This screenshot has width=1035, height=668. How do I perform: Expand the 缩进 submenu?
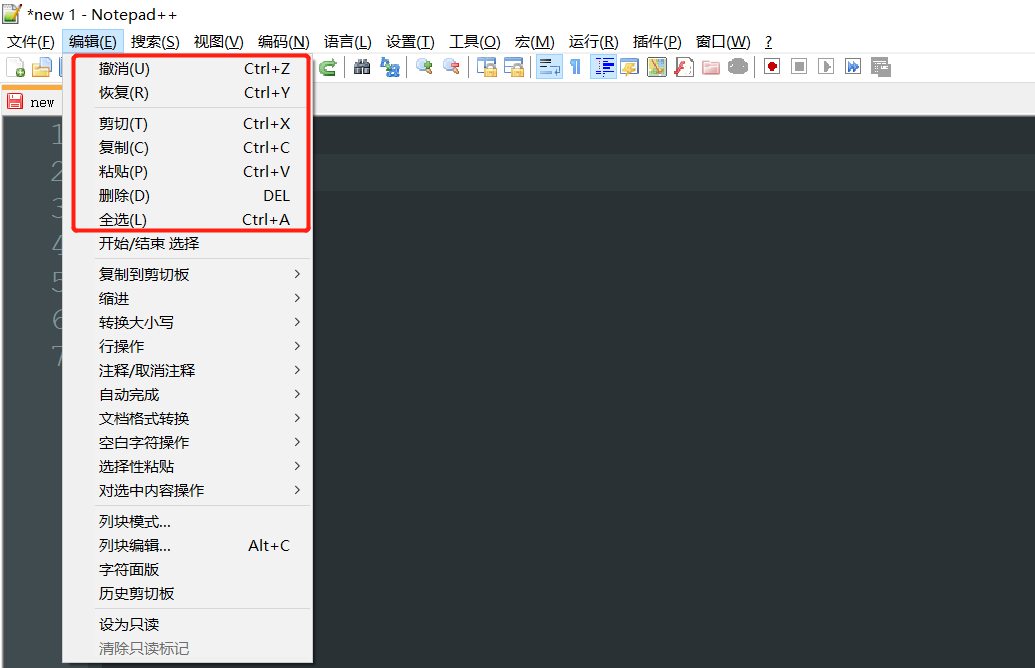(187, 298)
